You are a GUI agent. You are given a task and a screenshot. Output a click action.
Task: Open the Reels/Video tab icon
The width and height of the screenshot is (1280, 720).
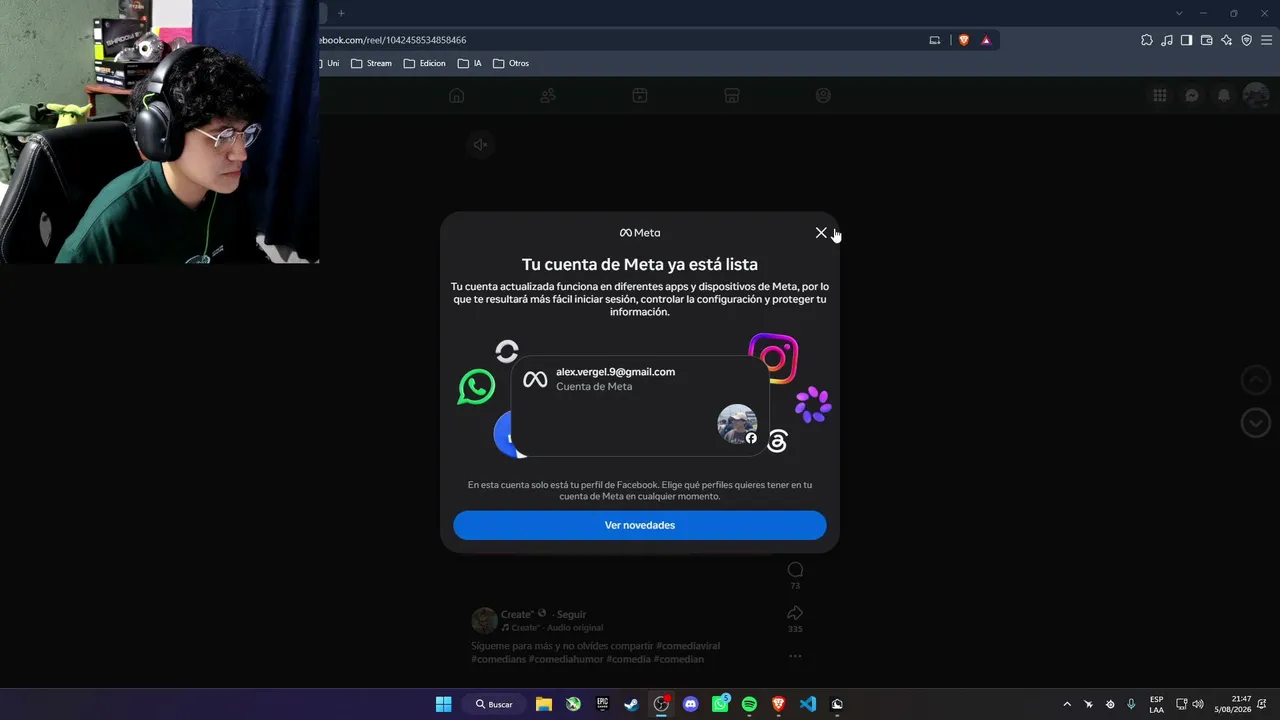[x=640, y=96]
